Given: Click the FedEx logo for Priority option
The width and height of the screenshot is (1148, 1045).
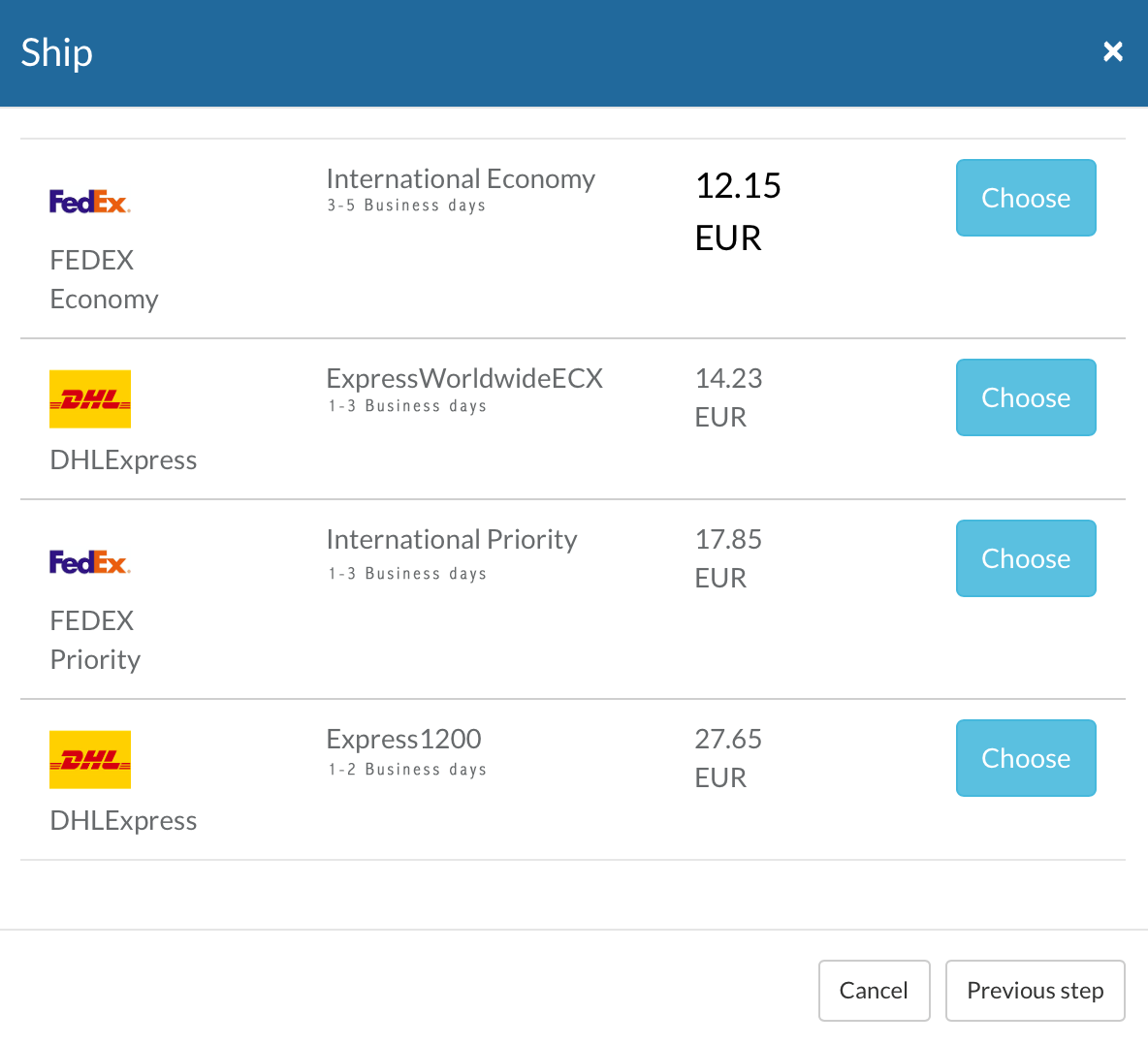Looking at the screenshot, I should pyautogui.click(x=89, y=562).
